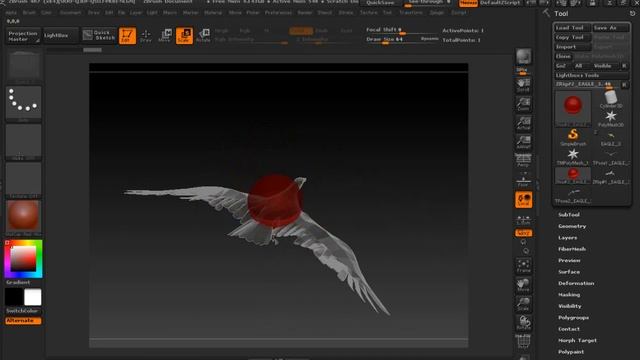Image resolution: width=640 pixels, height=360 pixels.
Task: Expand the Polypaint section
Action: coord(571,352)
